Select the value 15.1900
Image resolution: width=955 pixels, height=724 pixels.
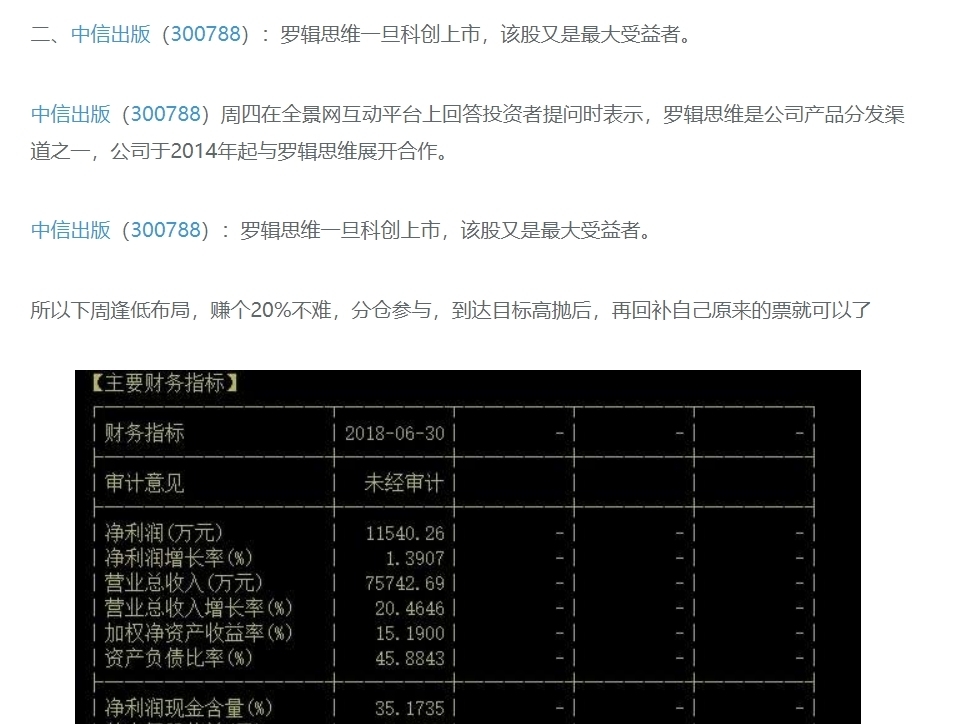410,633
